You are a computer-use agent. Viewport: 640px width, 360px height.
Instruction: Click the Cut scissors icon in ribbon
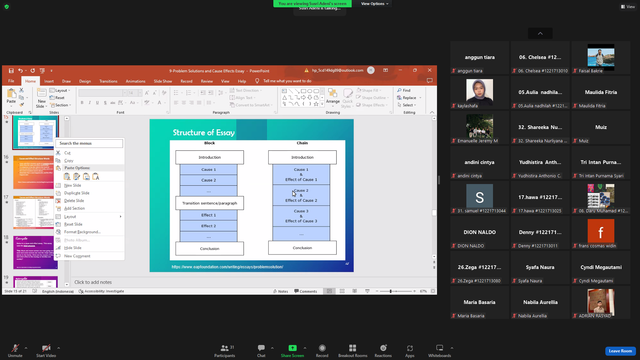coord(21,90)
